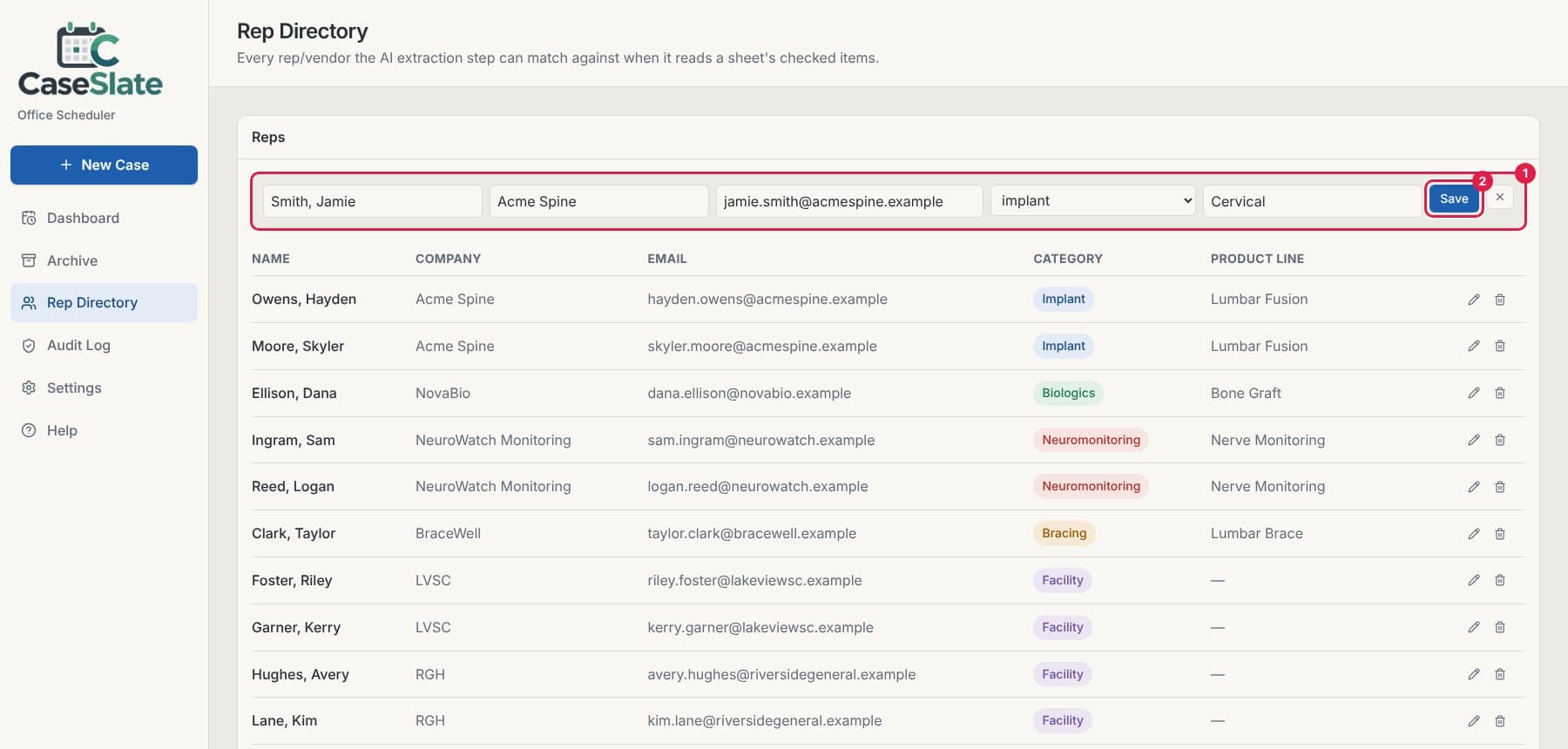The image size is (1568, 749).
Task: Edit Hughes, Avery with pencil icon
Action: click(1473, 674)
